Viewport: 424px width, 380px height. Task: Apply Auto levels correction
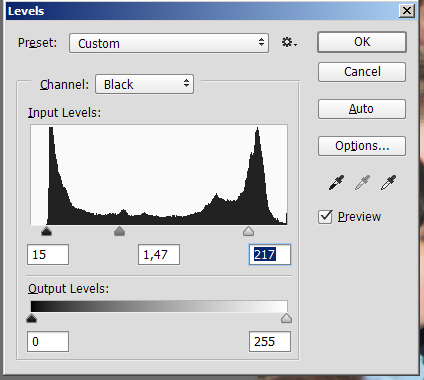click(362, 109)
